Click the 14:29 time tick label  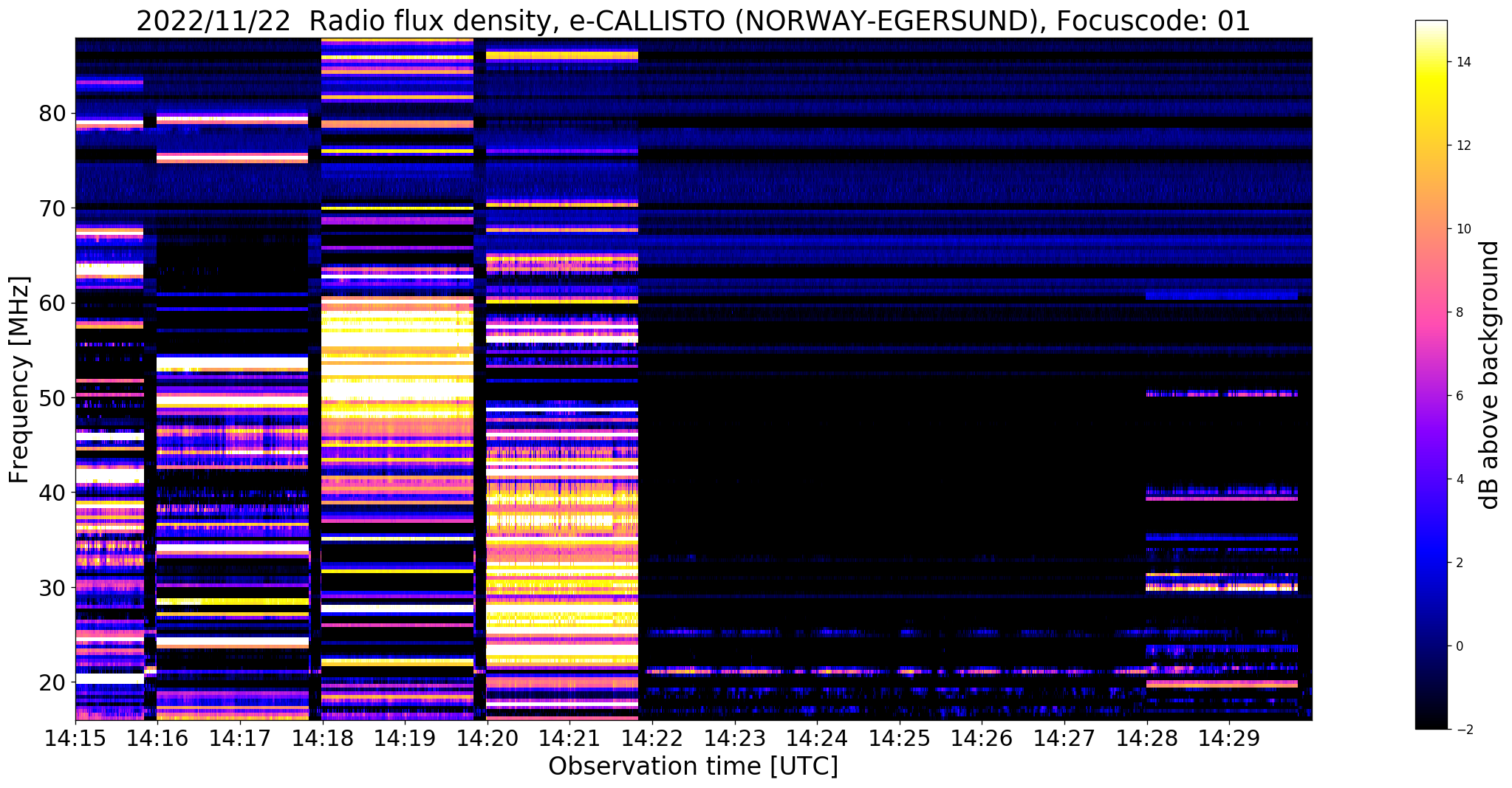pyautogui.click(x=1229, y=739)
